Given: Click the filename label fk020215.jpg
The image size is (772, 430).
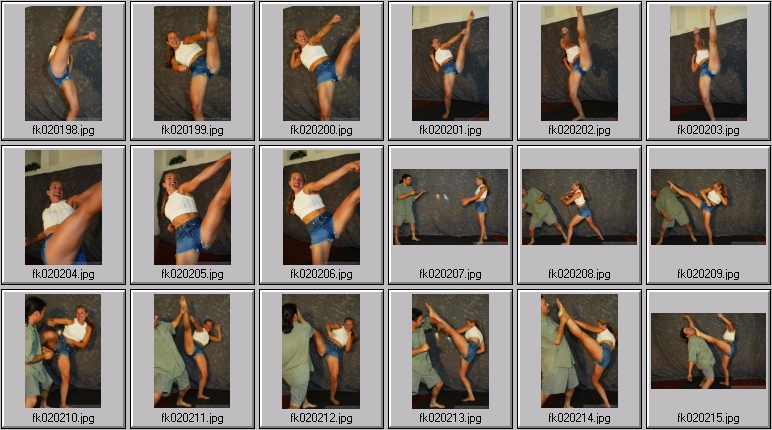Looking at the screenshot, I should tap(708, 418).
